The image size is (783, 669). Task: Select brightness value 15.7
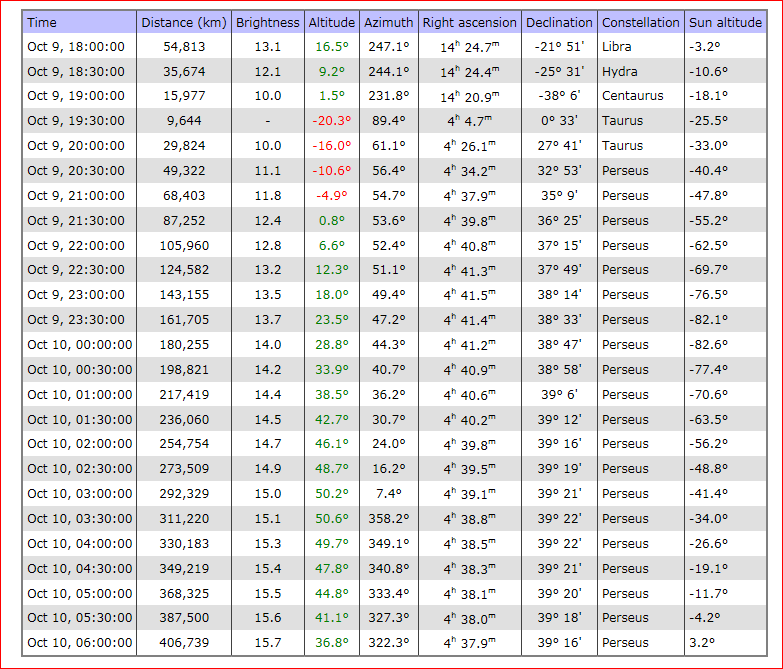point(268,642)
